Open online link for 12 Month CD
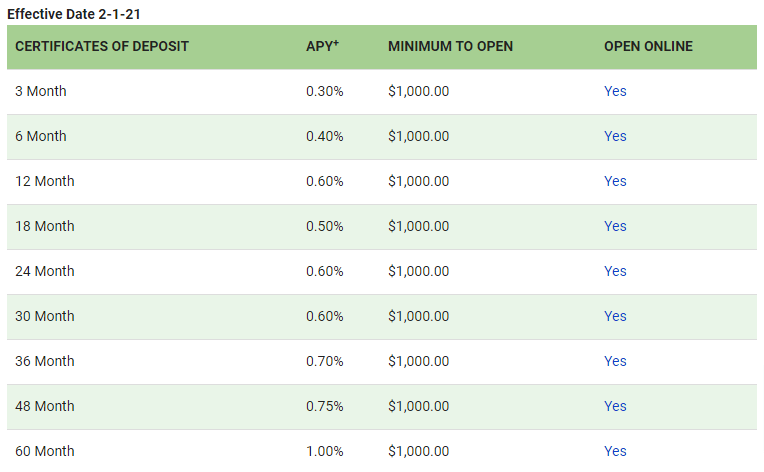Screen dimensions: 764x472 pos(615,181)
